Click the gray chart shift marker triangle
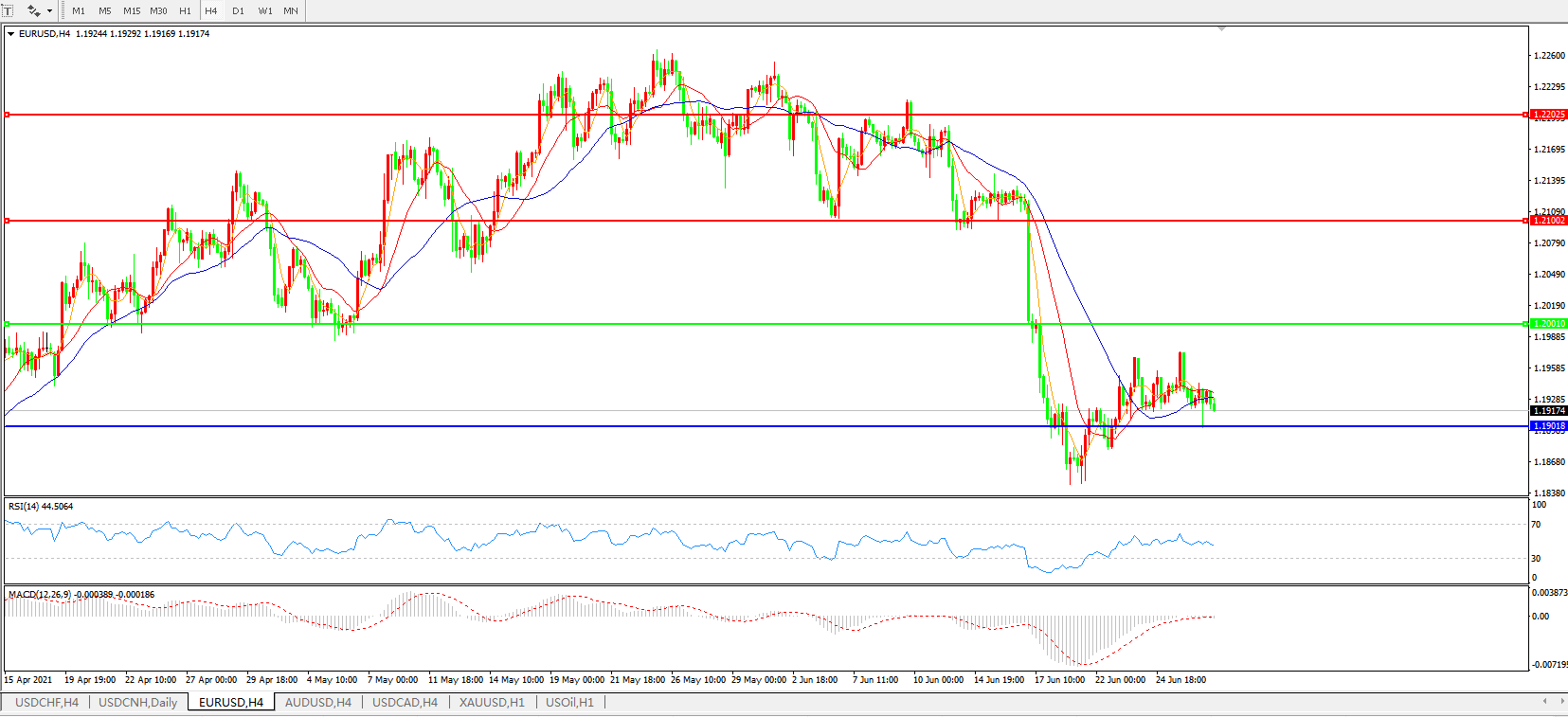Screen dimensions: 1568x717 pyautogui.click(x=1221, y=29)
